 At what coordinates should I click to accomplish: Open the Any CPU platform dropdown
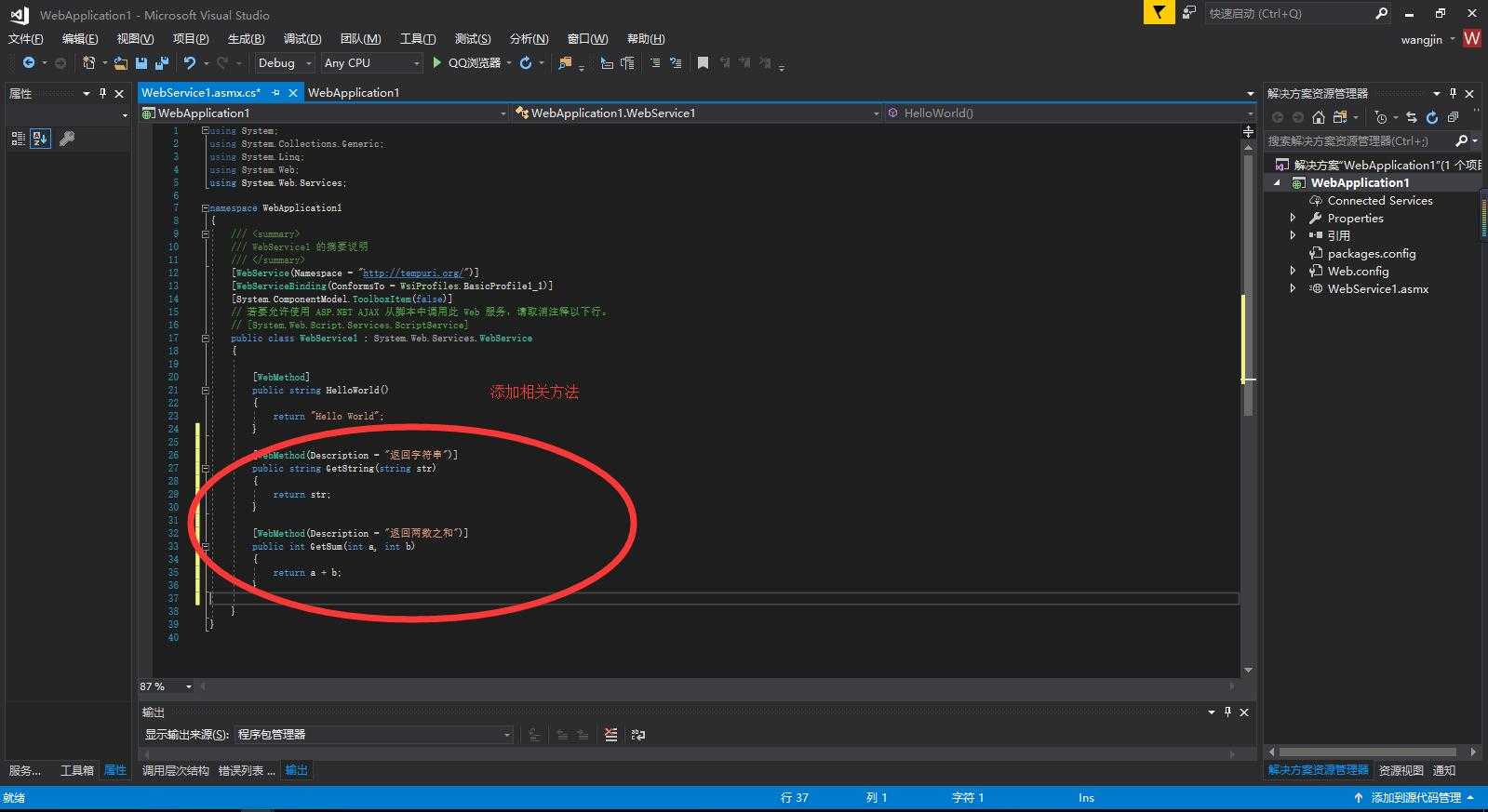[372, 62]
